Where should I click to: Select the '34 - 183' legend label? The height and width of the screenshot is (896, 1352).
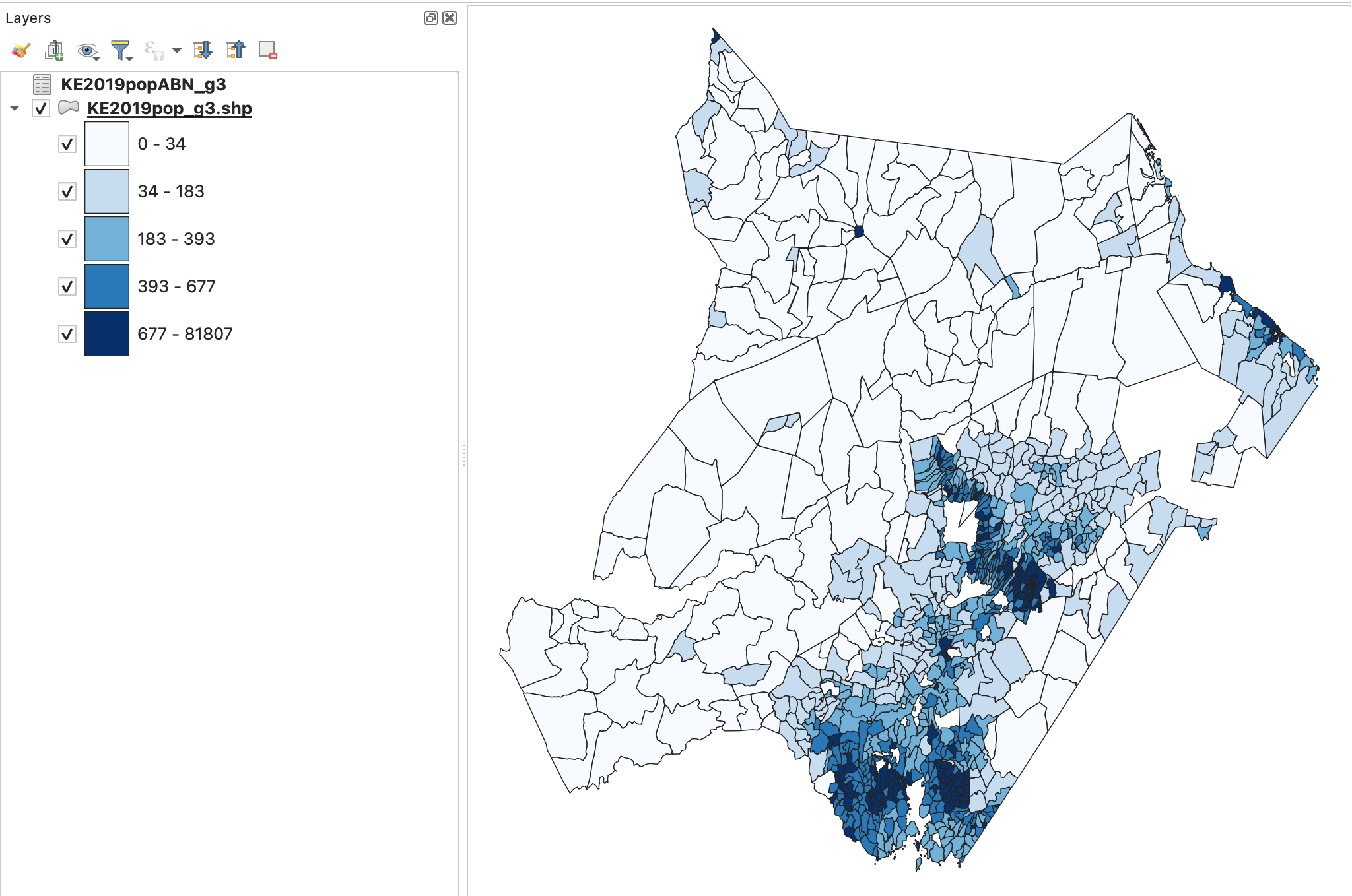[x=171, y=191]
